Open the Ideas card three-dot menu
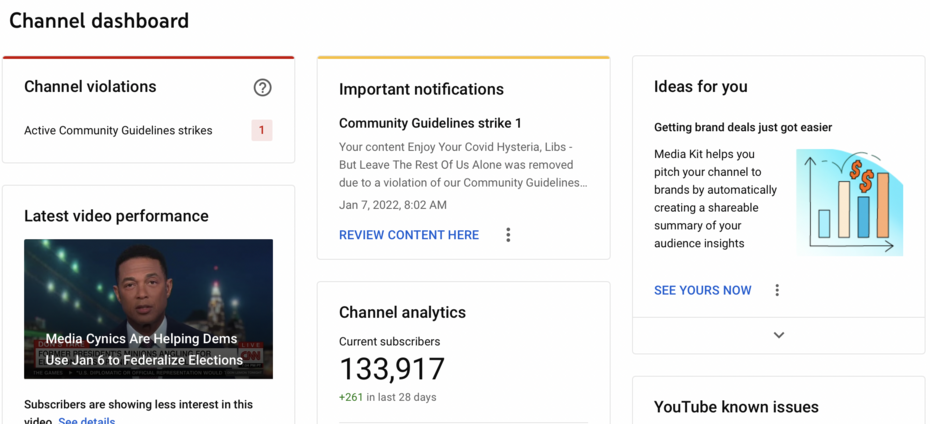This screenshot has height=424, width=930. click(x=777, y=290)
